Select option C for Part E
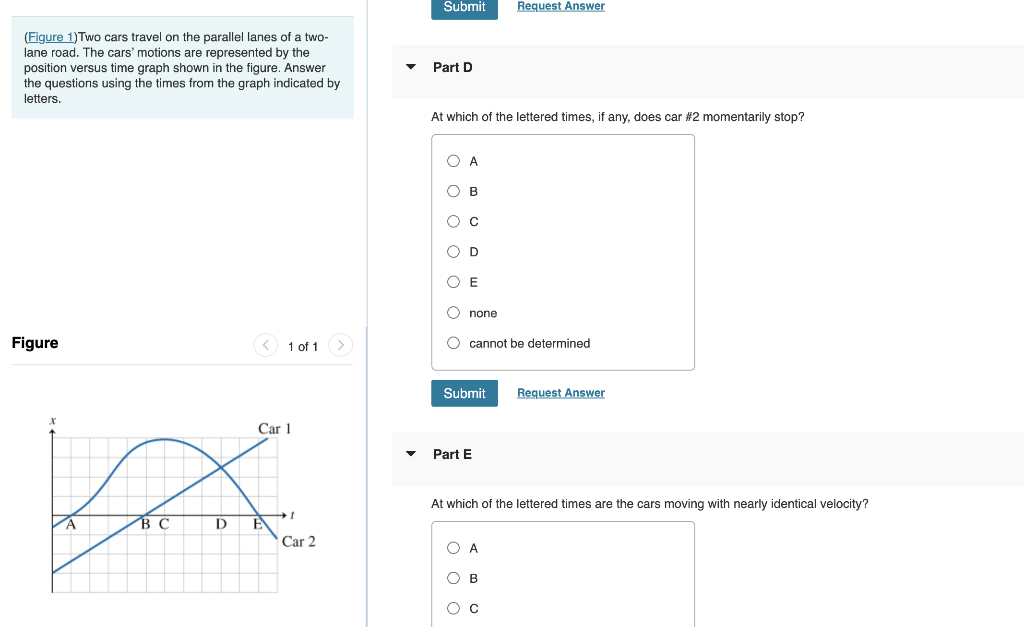 pyautogui.click(x=453, y=607)
